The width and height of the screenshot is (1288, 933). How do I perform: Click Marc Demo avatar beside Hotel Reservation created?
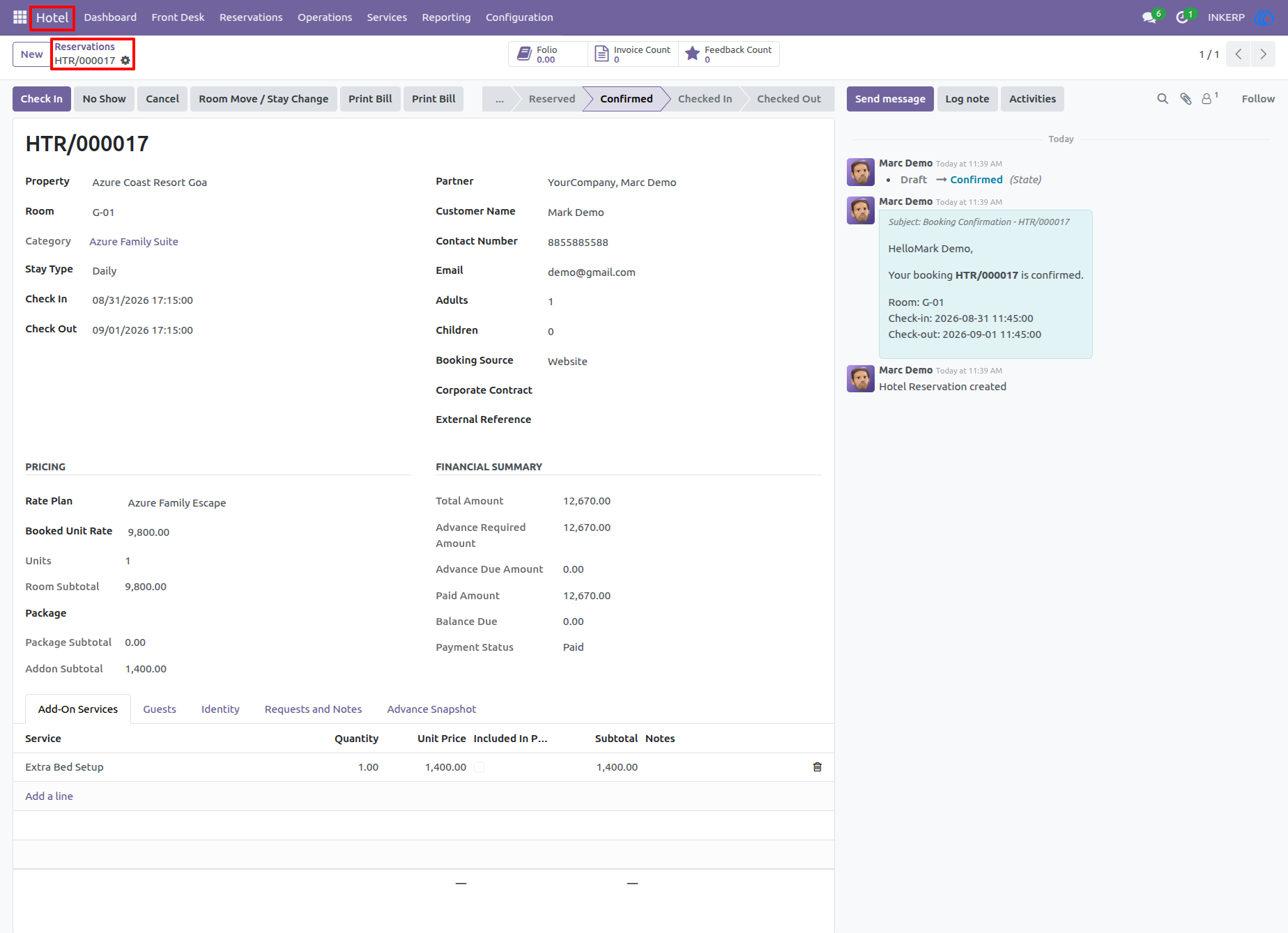click(861, 379)
